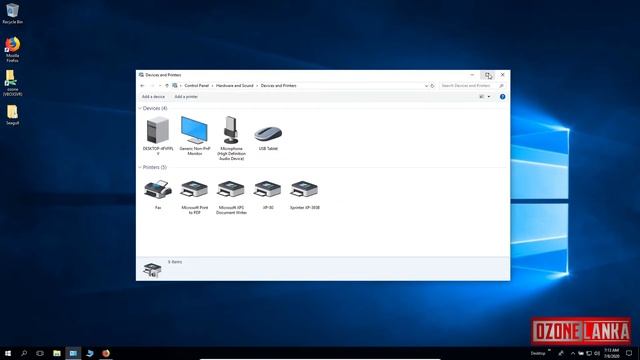
Task: Click the volume icon in system tray
Action: coord(597,353)
